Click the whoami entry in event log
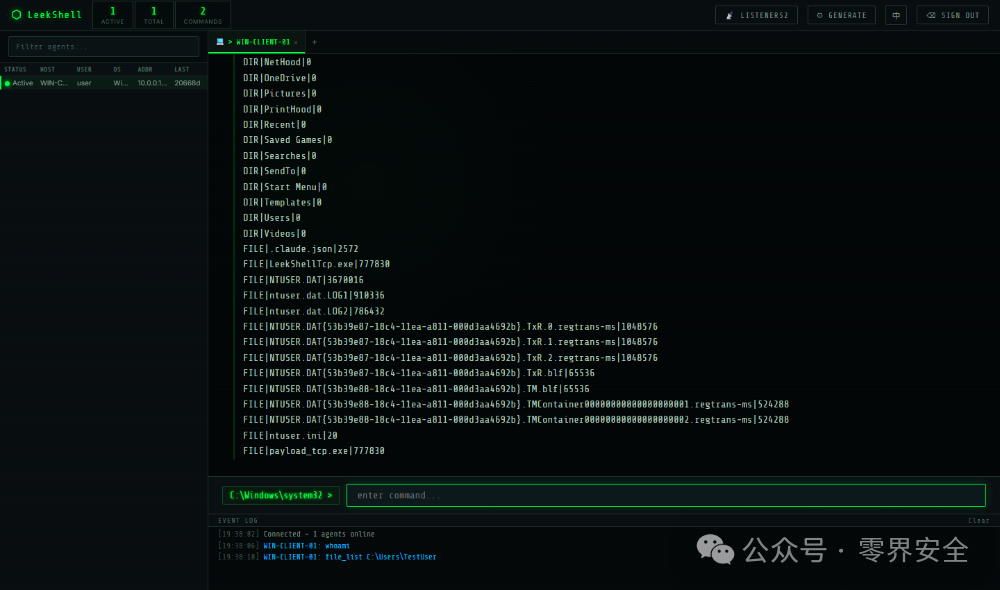Viewport: 1000px width, 590px height. (306, 545)
